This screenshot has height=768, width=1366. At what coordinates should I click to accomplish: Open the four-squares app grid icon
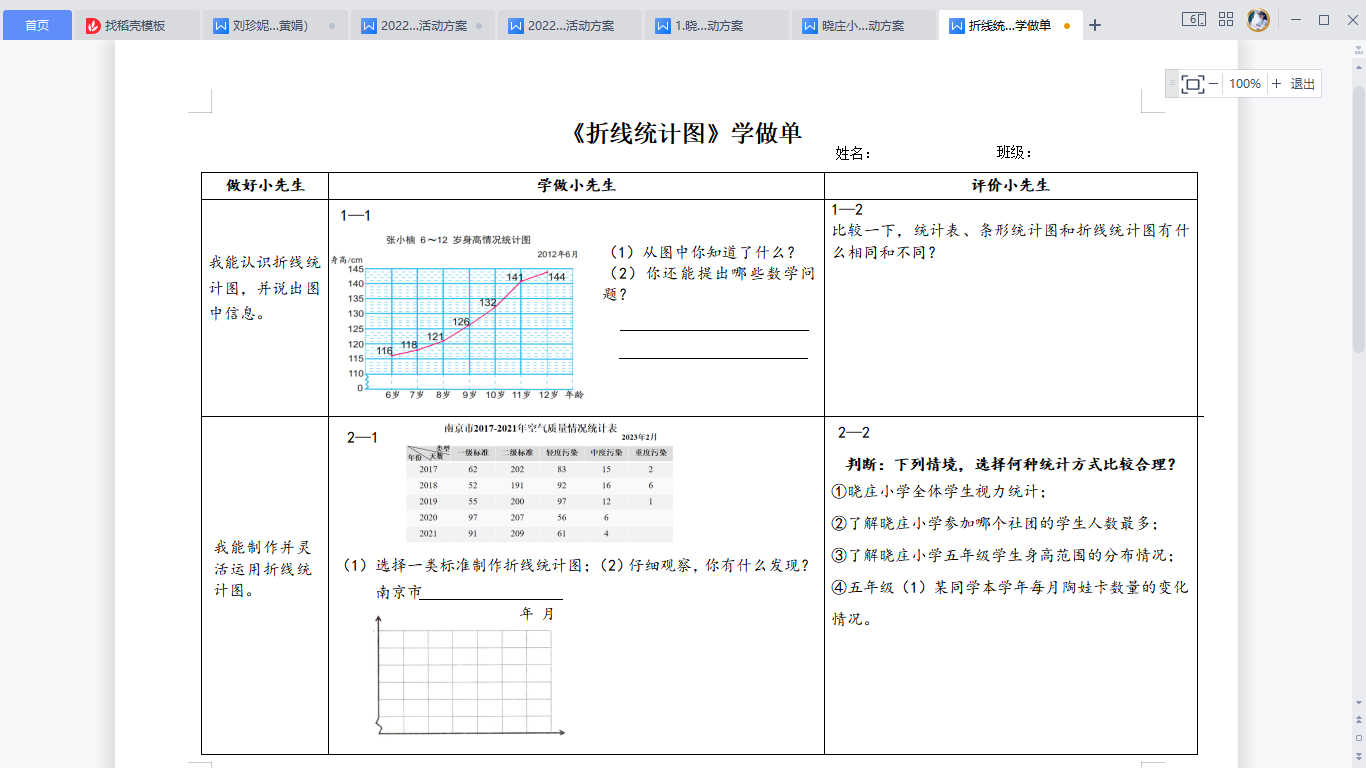[1226, 19]
